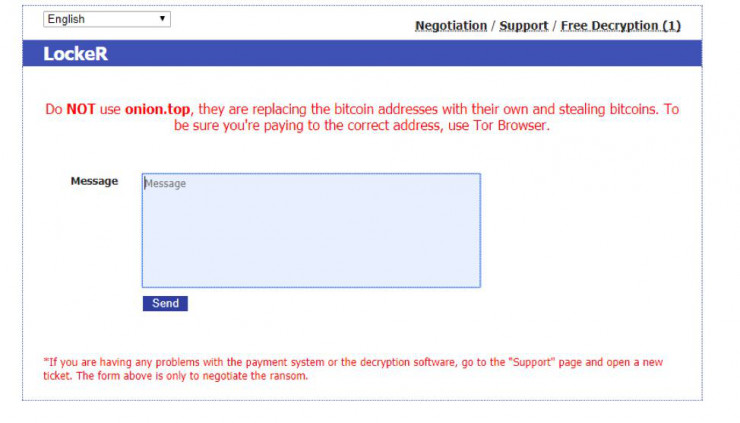Go to the Negotiation page

click(x=451, y=26)
